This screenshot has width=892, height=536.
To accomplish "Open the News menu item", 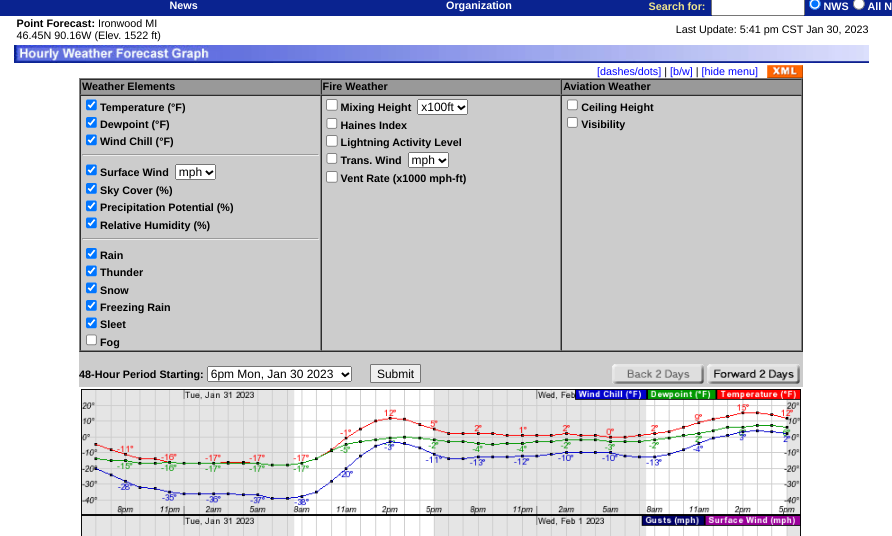I will tap(183, 6).
